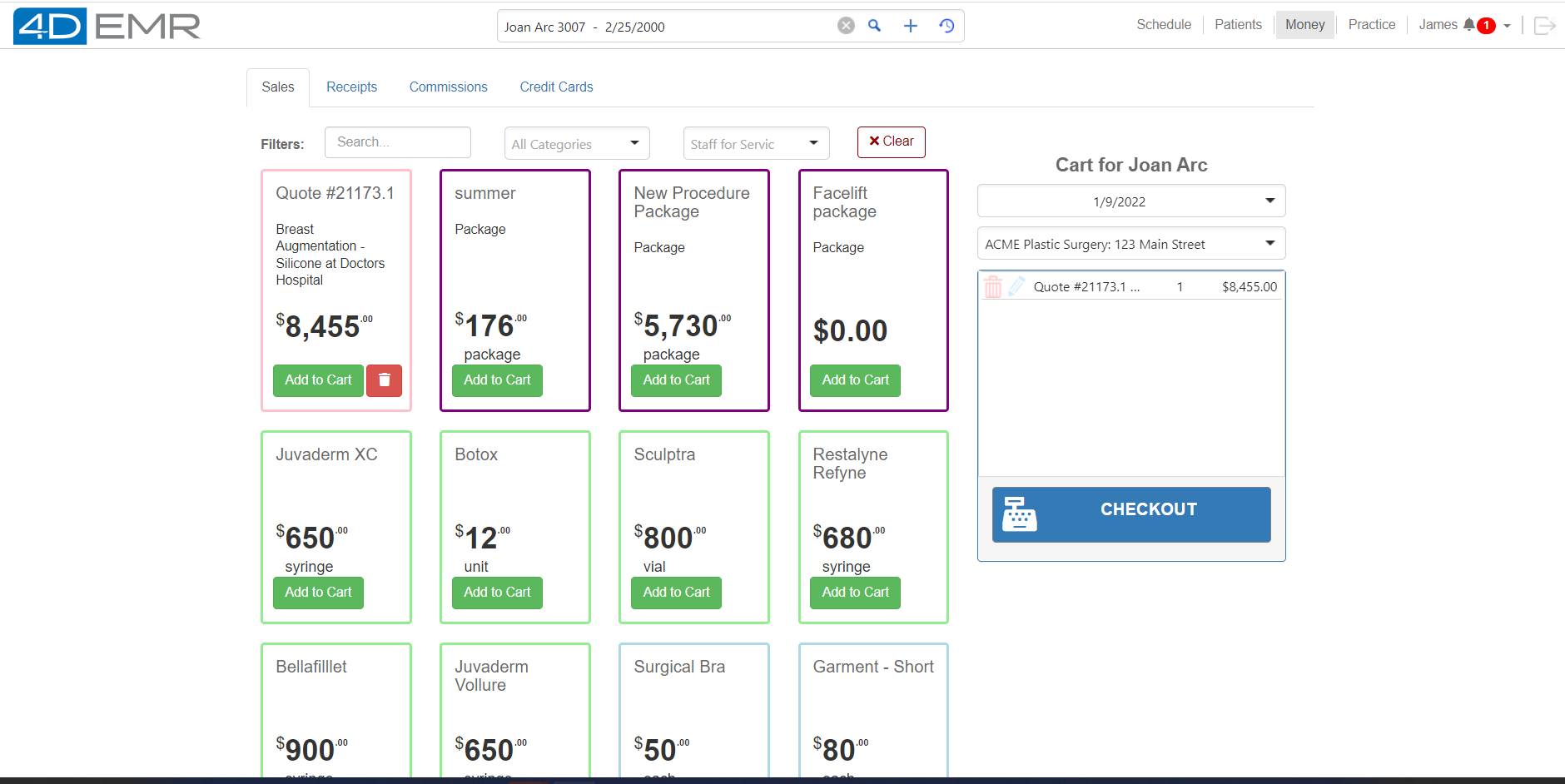Add Juvaderm XC to cart
The height and width of the screenshot is (784, 1565).
318,593
